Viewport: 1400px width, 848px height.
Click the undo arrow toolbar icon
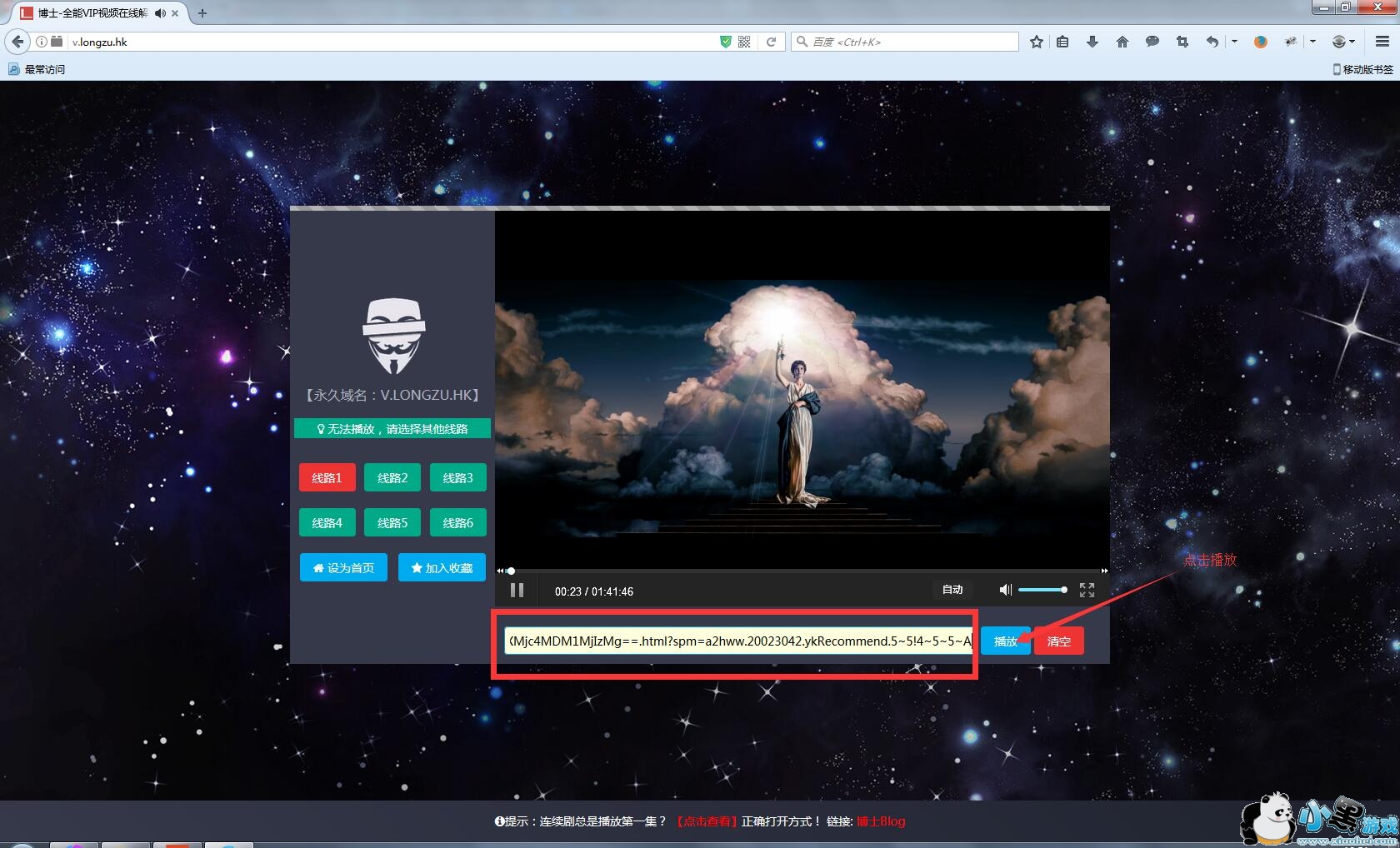(1212, 42)
